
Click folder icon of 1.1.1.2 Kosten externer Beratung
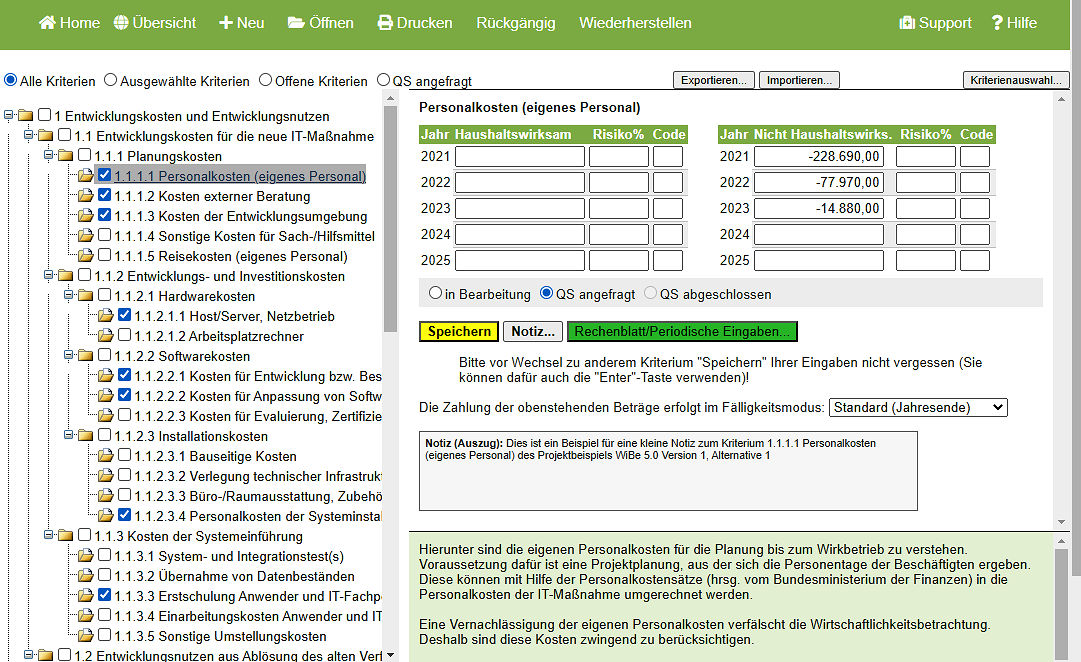pos(87,196)
